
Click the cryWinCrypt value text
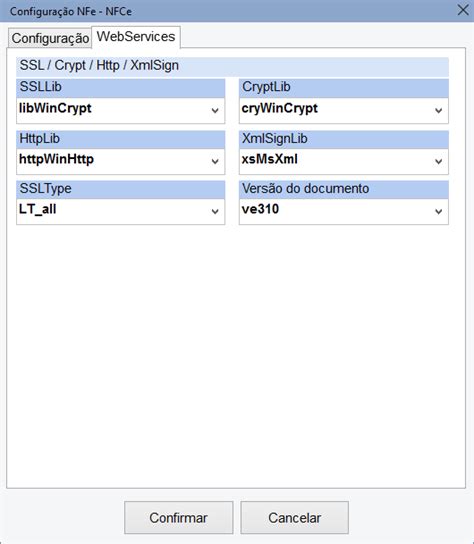click(280, 109)
